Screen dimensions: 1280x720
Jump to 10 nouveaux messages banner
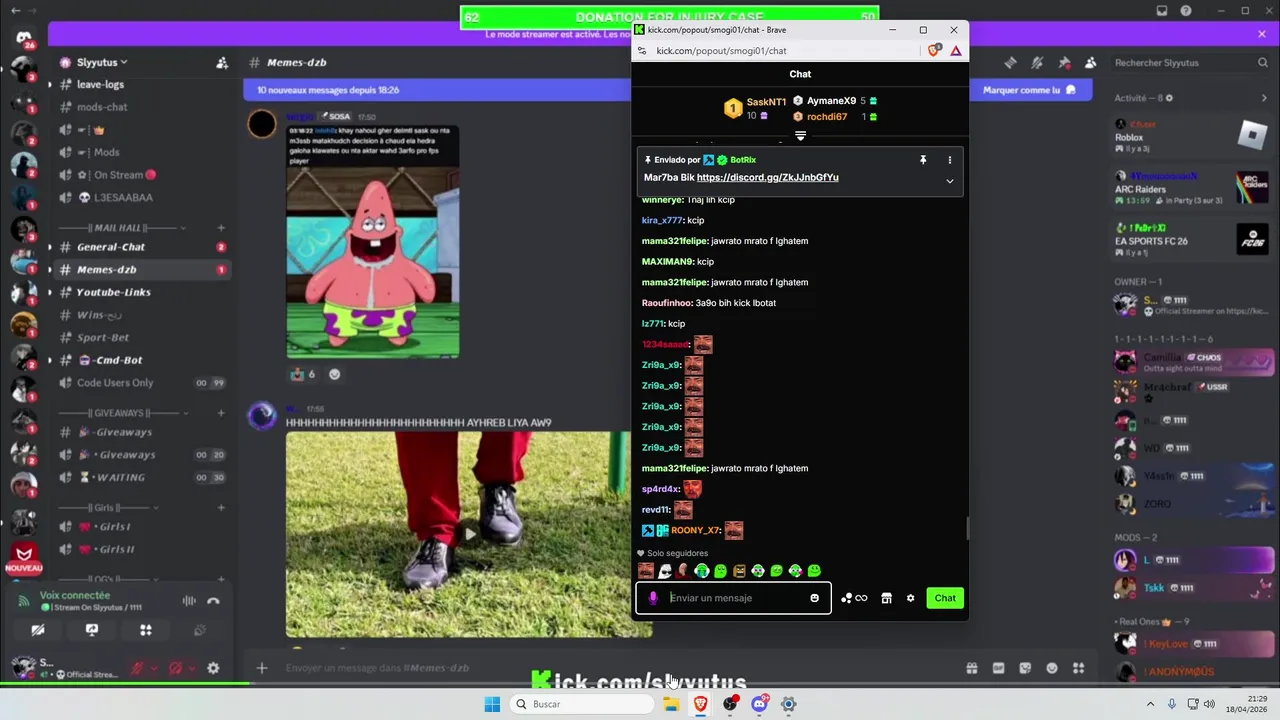click(x=328, y=90)
